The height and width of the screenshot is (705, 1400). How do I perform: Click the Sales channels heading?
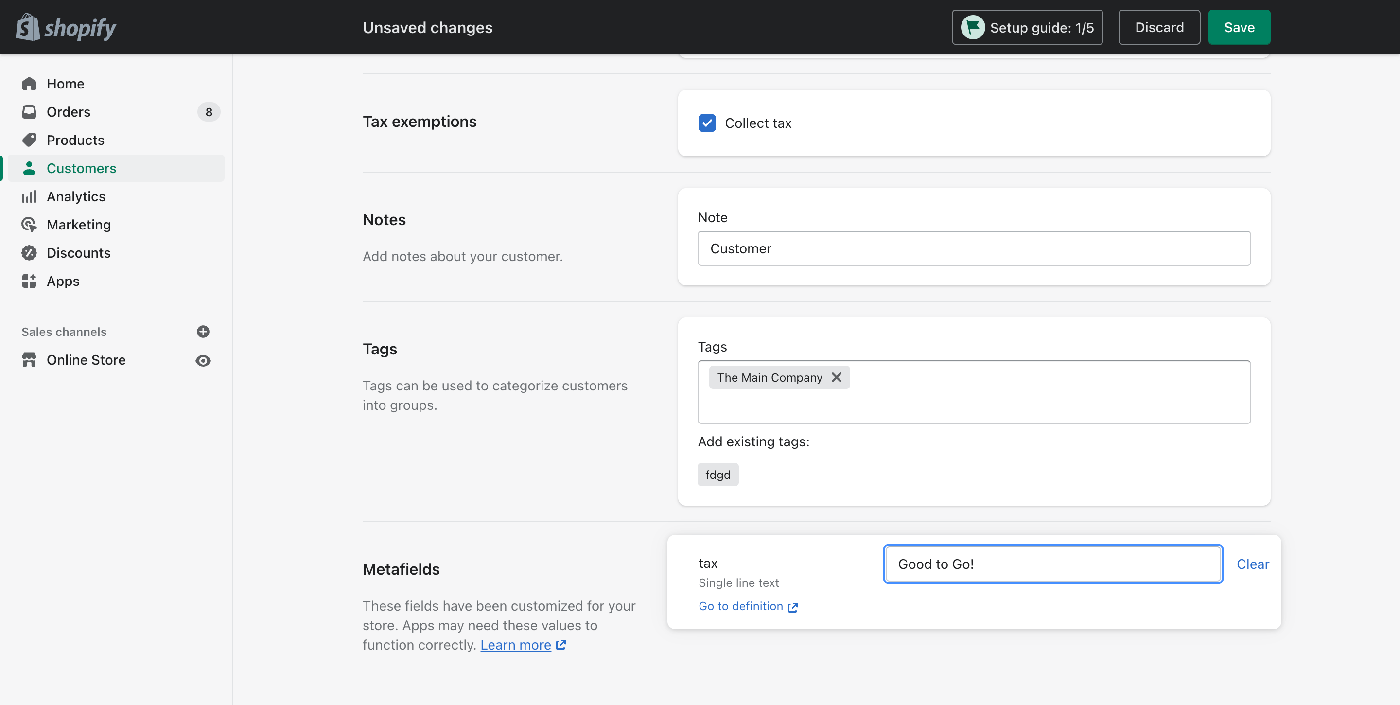tap(64, 332)
